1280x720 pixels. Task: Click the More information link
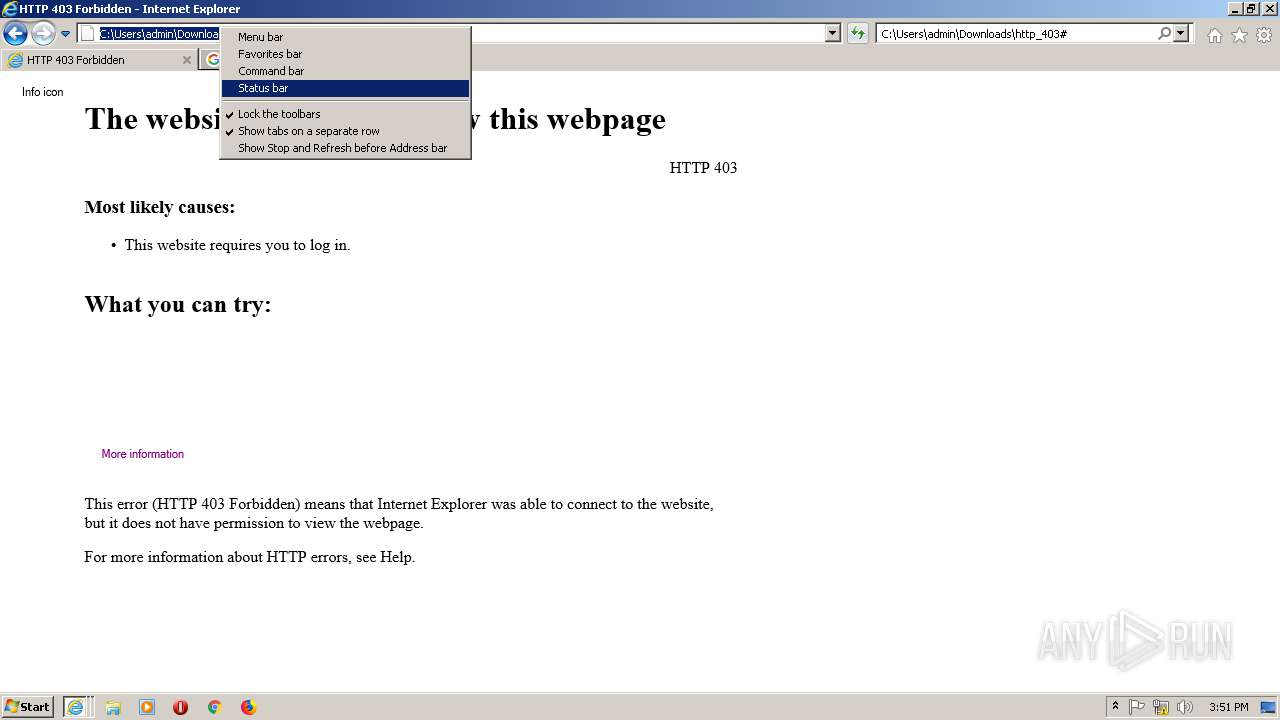(142, 454)
